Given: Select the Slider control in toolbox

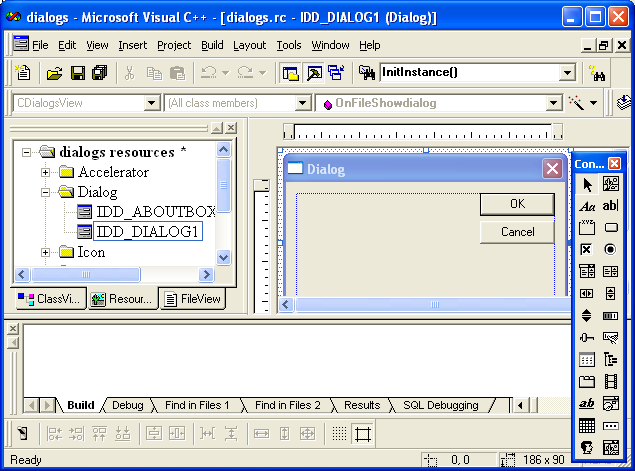Looking at the screenshot, I should (587, 337).
